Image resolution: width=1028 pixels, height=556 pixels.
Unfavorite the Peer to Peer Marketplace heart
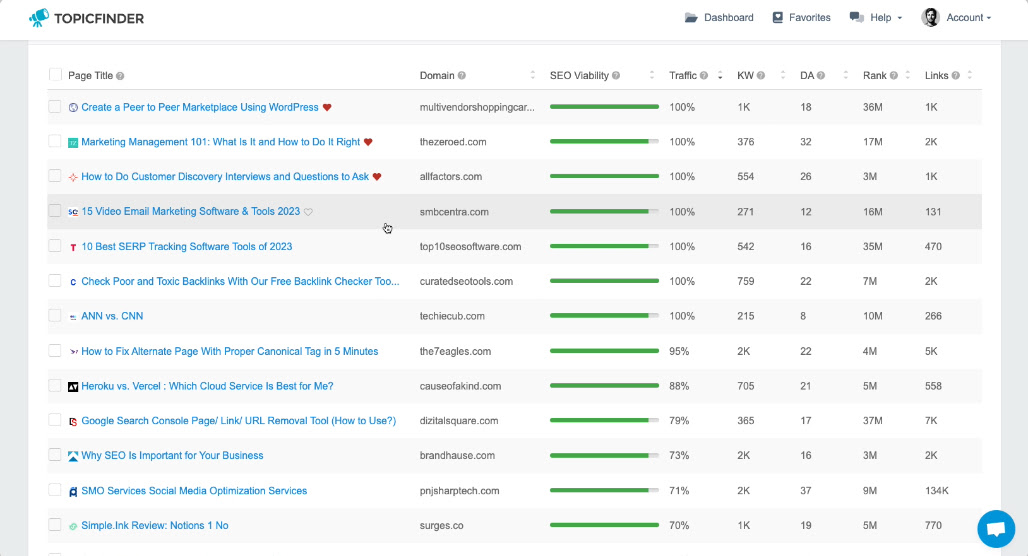point(326,108)
